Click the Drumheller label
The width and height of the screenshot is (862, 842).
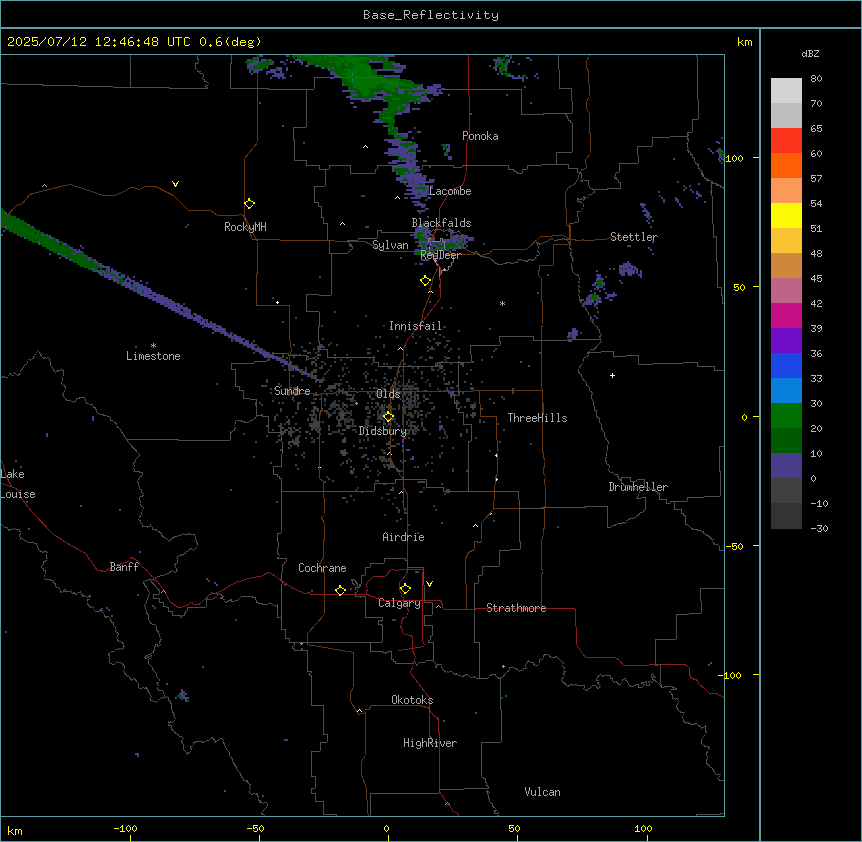[x=638, y=487]
